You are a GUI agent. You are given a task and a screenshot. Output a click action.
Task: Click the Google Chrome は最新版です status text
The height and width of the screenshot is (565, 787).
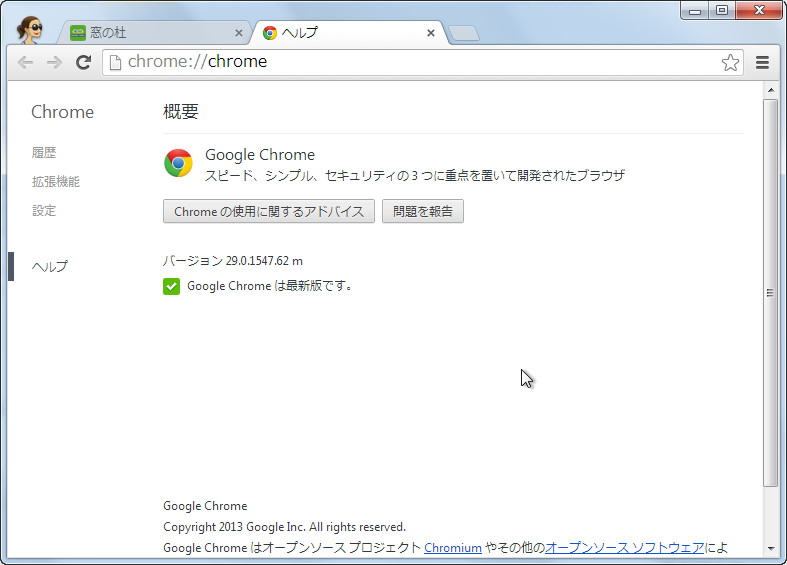coord(270,286)
